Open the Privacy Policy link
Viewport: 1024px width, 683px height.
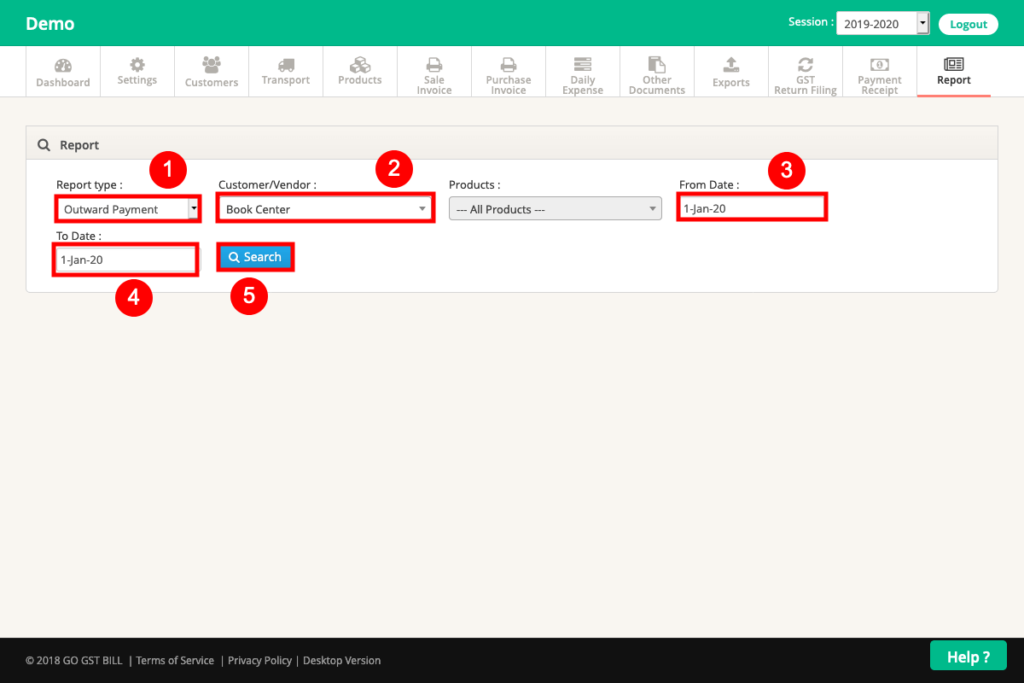point(259,660)
